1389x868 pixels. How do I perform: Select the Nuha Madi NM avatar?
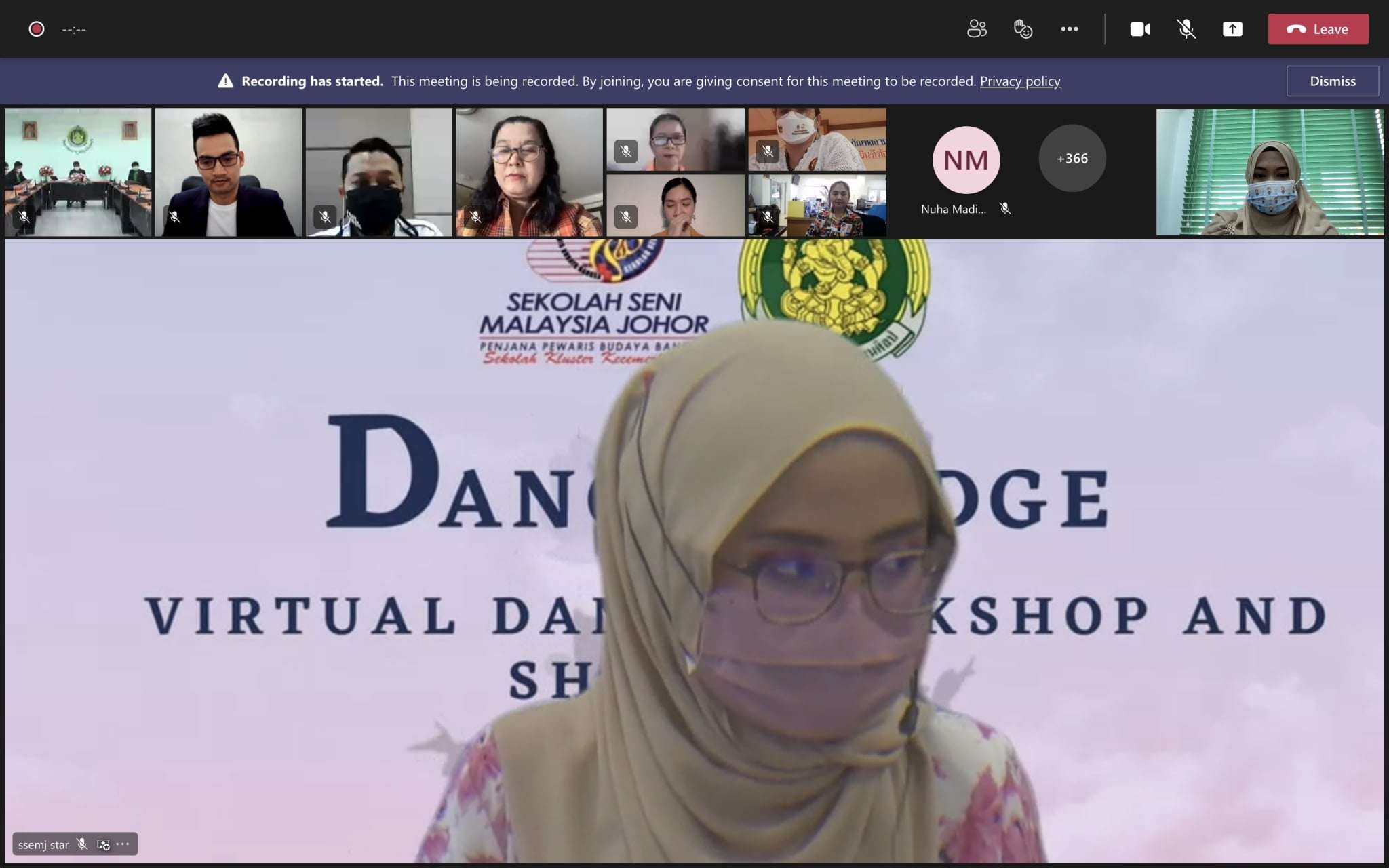(966, 160)
